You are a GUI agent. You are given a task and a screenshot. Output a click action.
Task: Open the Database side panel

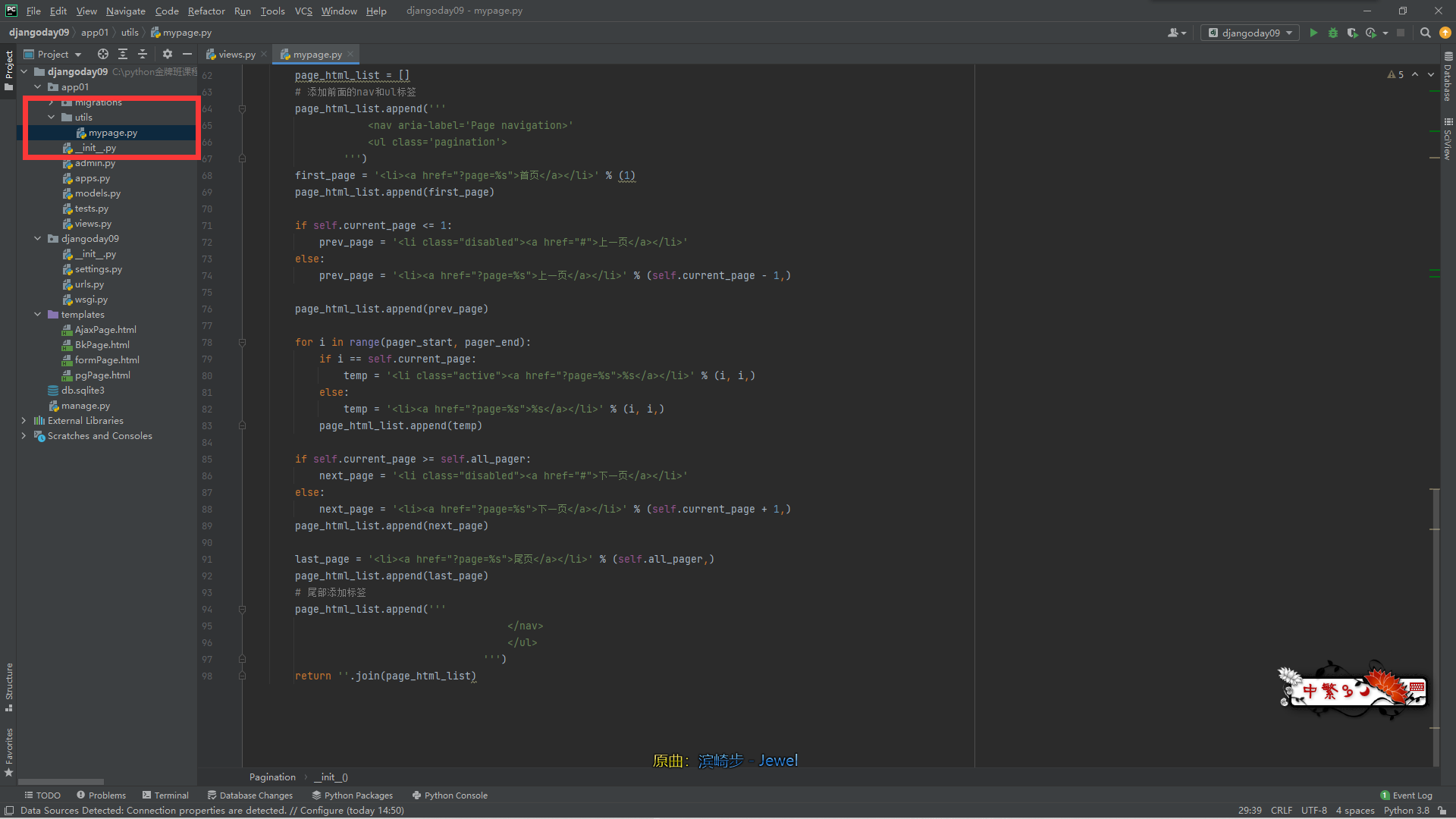tap(1448, 76)
